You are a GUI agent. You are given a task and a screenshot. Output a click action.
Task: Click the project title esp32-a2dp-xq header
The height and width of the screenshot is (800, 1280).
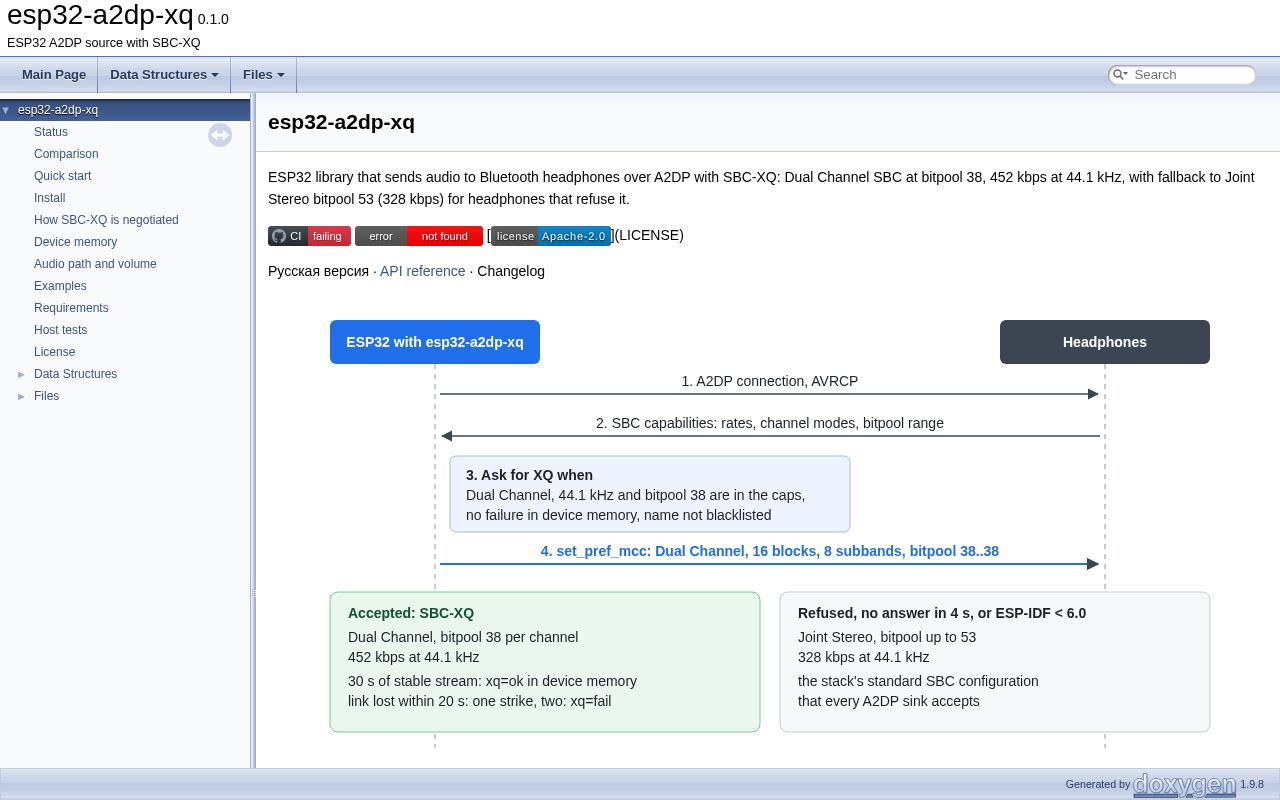point(100,14)
